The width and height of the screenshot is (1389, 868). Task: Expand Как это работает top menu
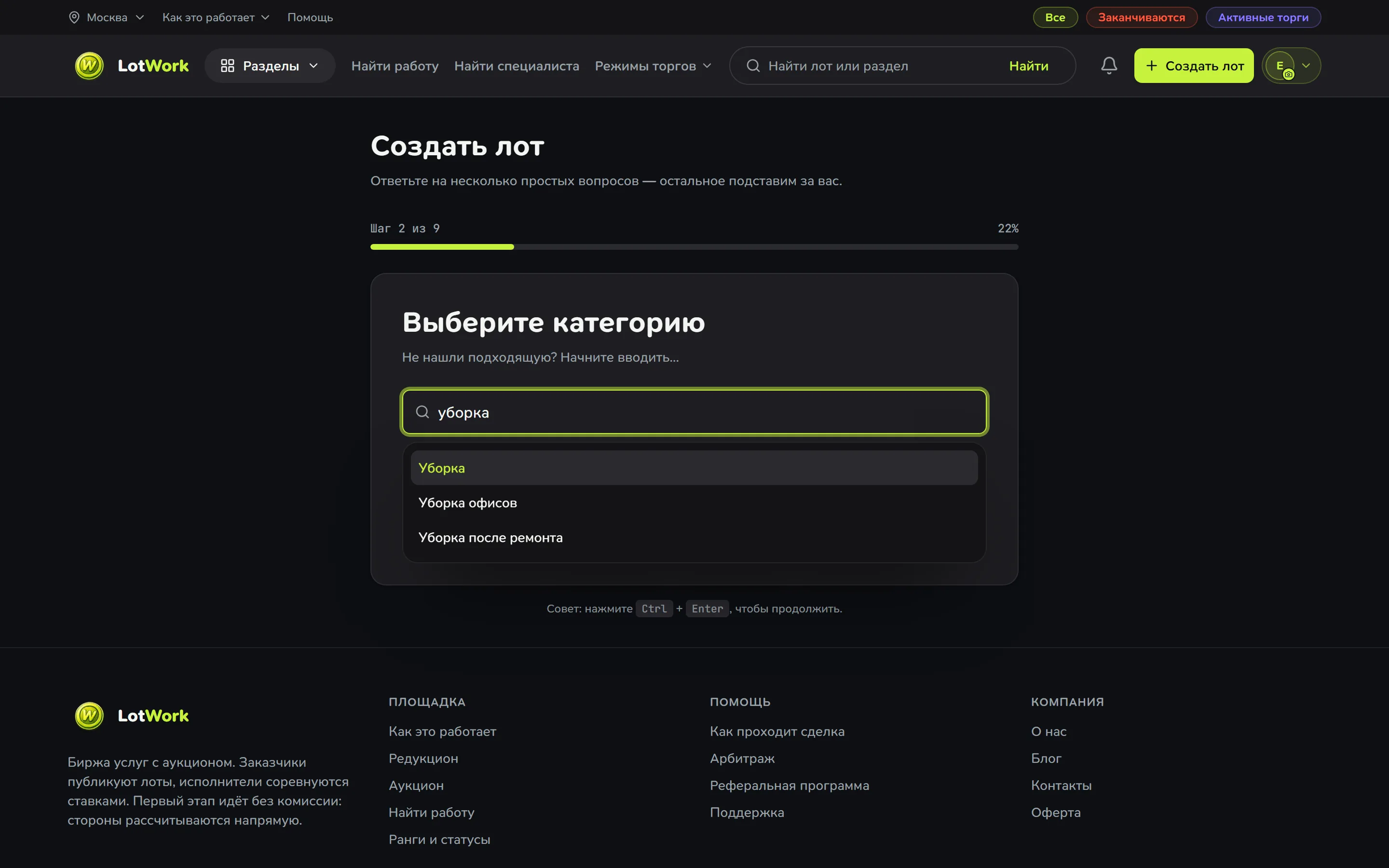pos(216,17)
